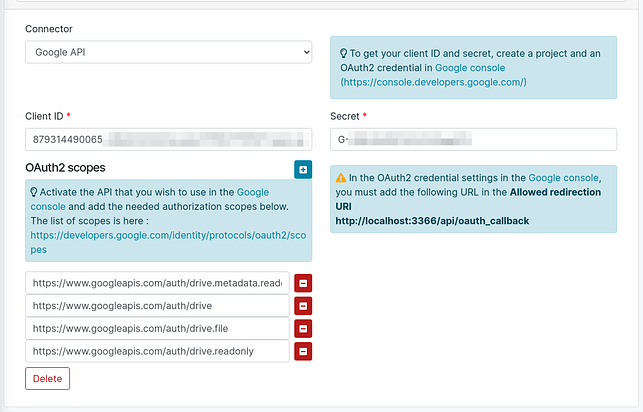Remove the drive.metadata.readonly scope

pos(303,282)
